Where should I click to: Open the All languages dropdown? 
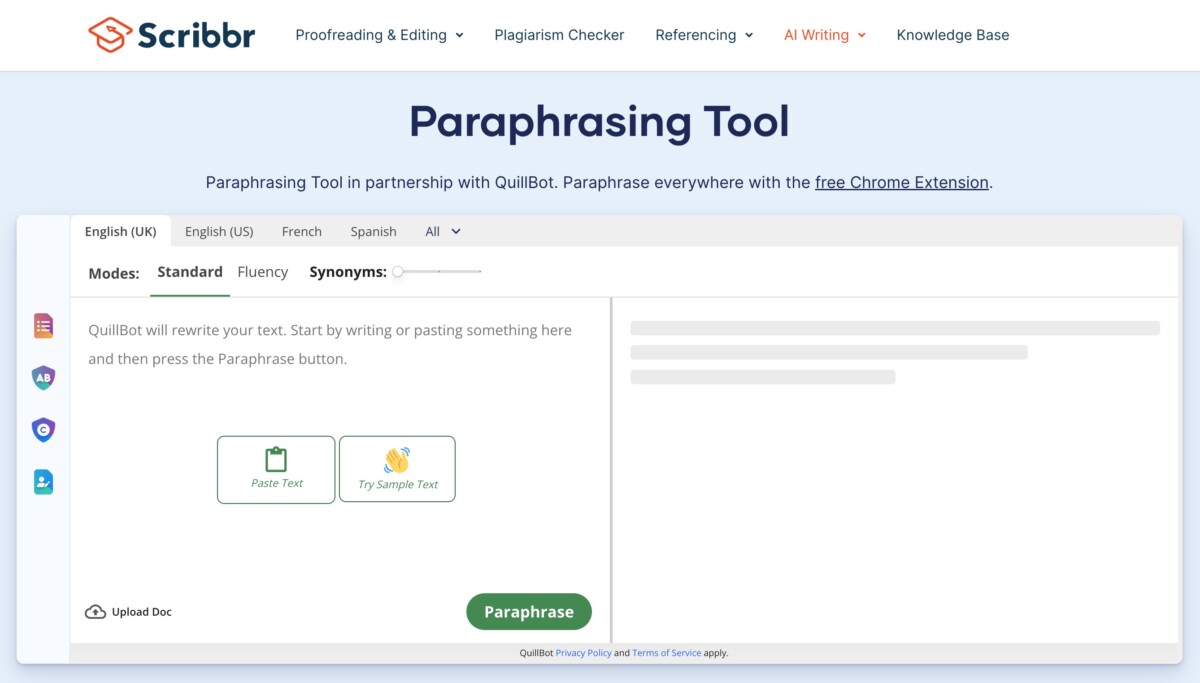tap(443, 231)
